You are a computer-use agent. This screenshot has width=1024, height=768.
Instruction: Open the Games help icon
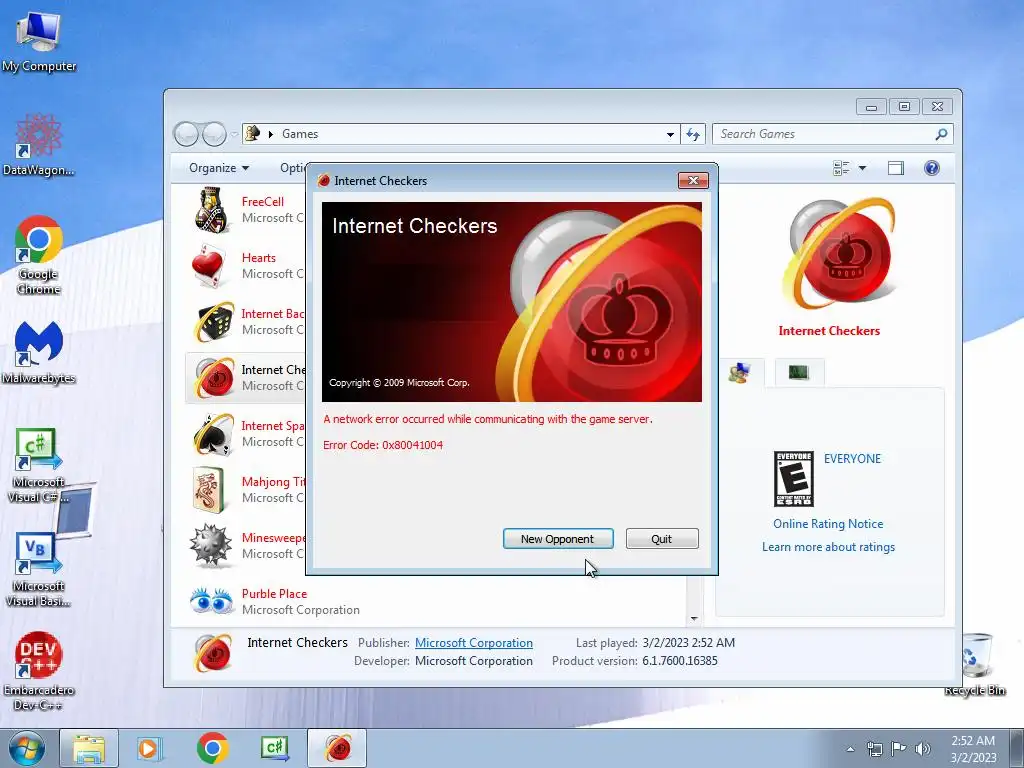tap(932, 168)
